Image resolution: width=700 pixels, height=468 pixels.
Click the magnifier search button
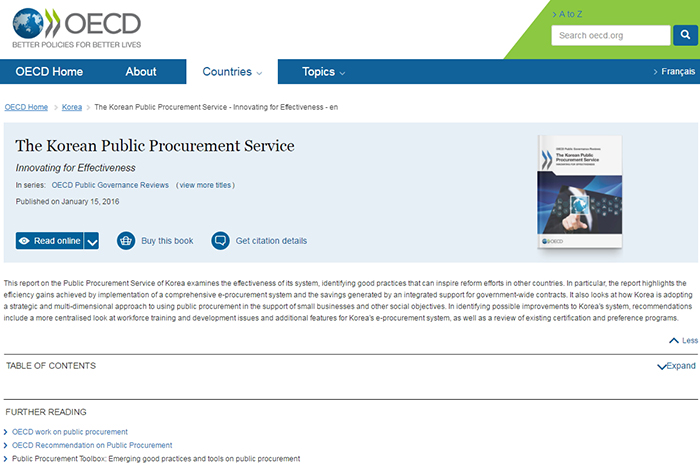685,35
